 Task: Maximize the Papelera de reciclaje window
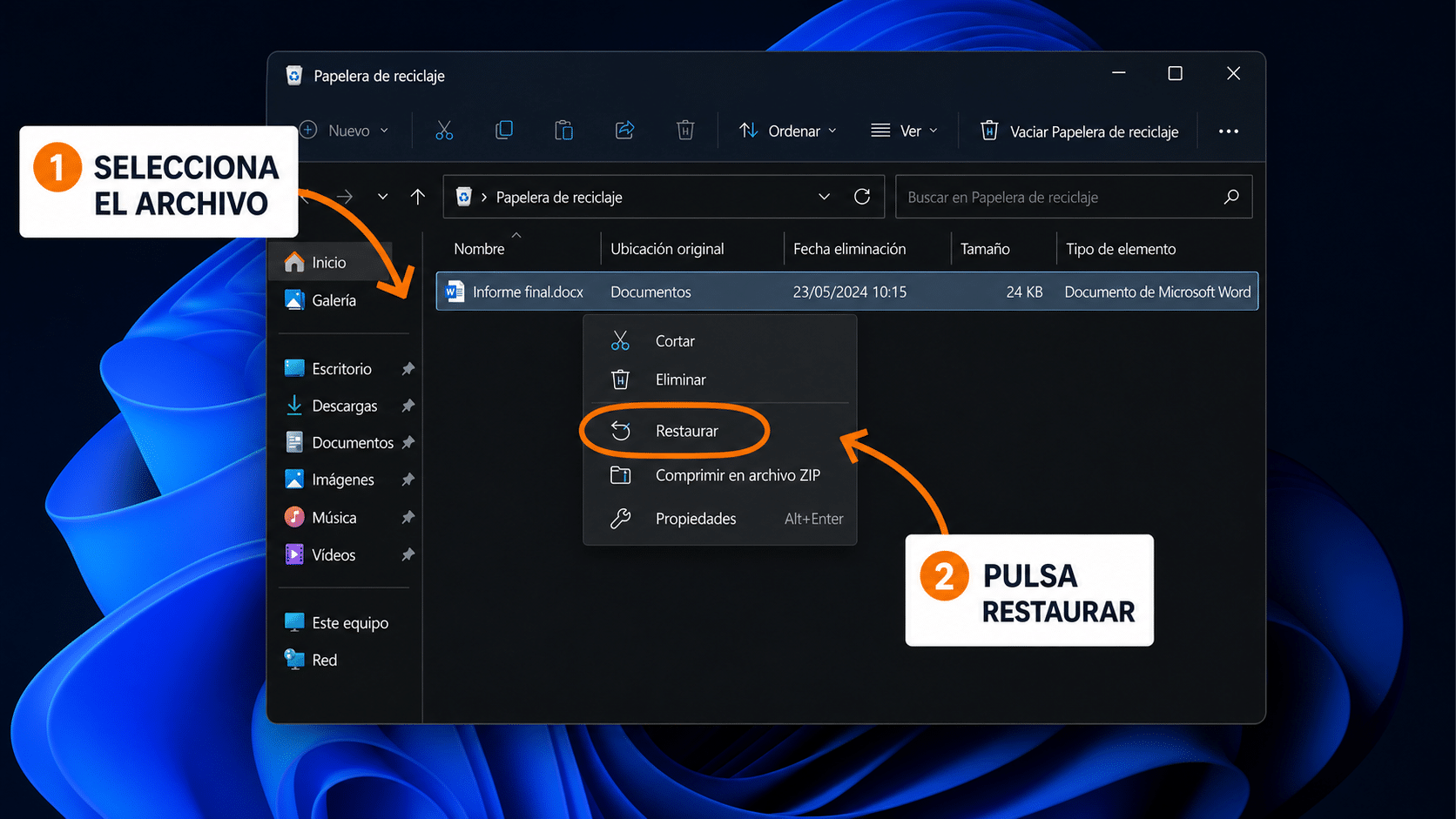tap(1175, 74)
